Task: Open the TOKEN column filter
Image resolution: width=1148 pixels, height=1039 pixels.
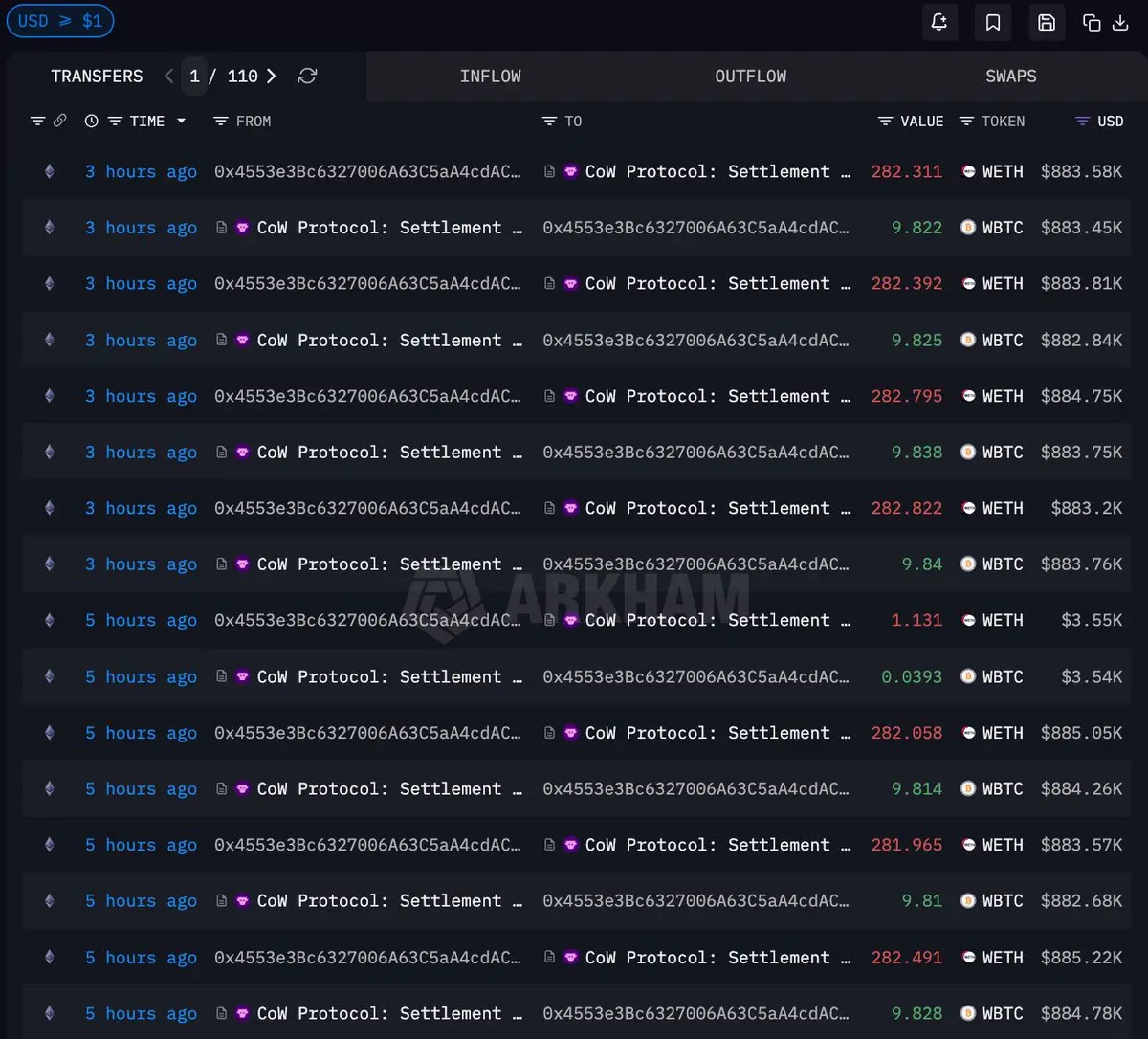Action: pos(966,121)
